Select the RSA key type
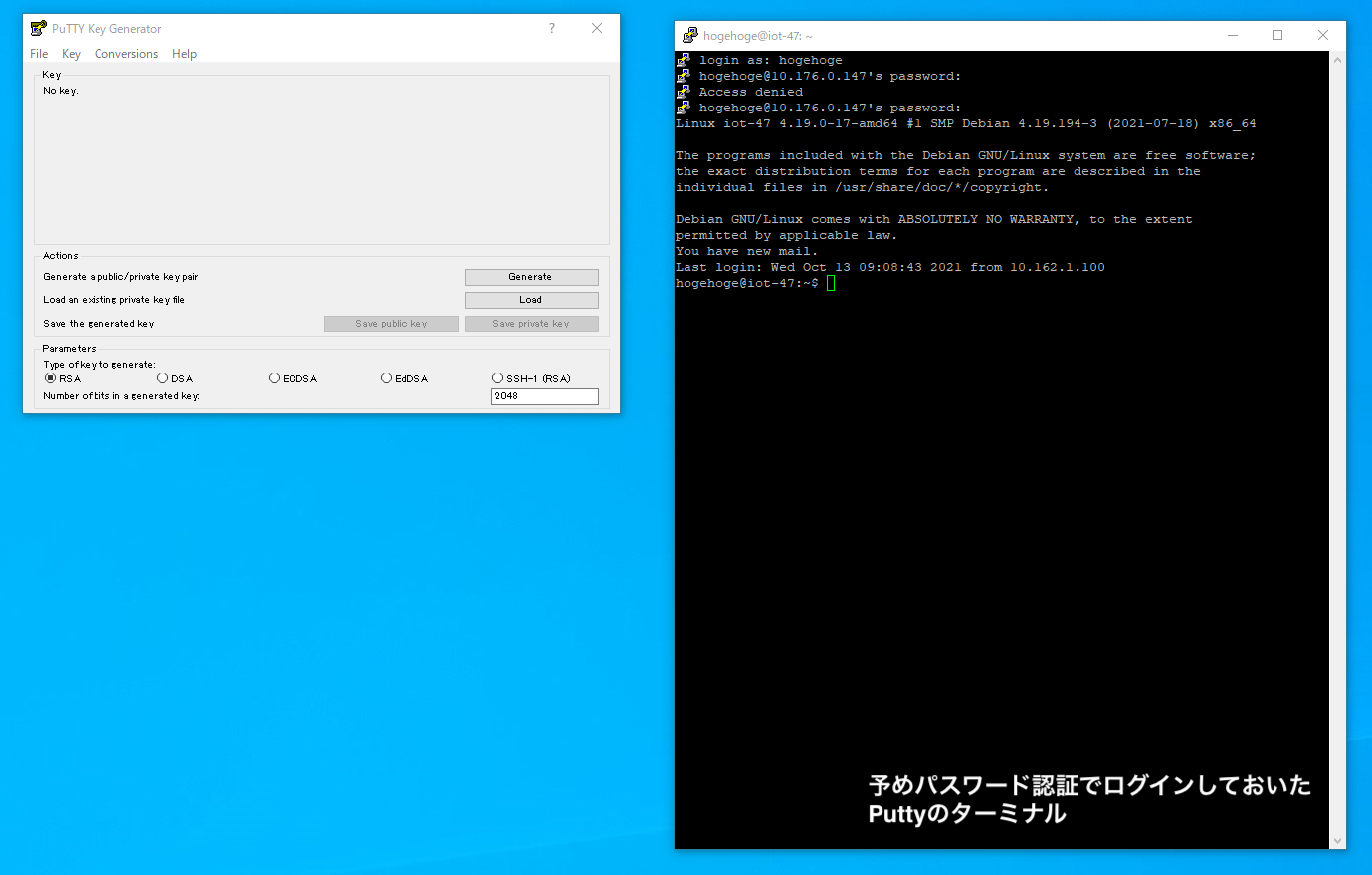Screen dimensions: 1372x875 coord(51,378)
